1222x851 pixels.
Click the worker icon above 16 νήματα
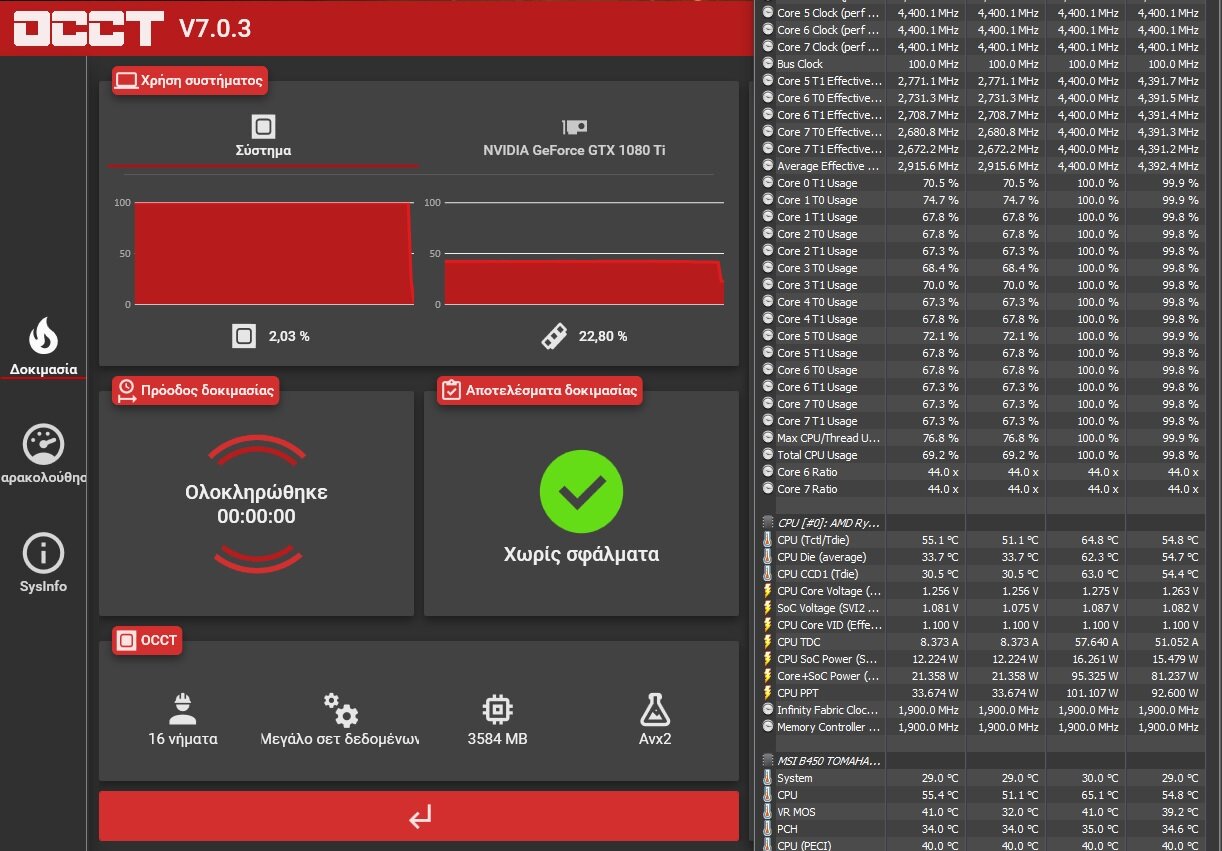[183, 708]
